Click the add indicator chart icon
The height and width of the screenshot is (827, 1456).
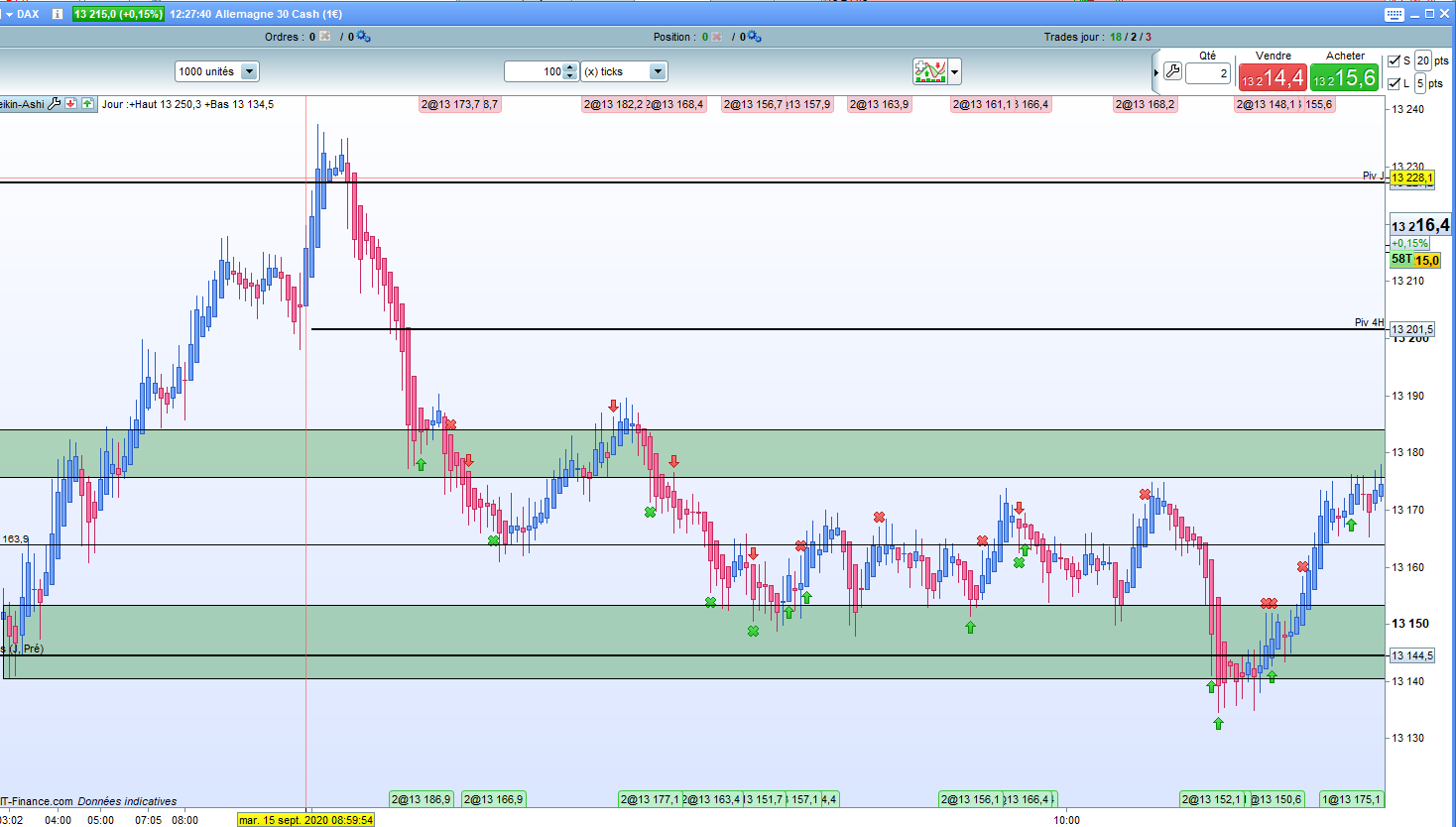(x=930, y=71)
